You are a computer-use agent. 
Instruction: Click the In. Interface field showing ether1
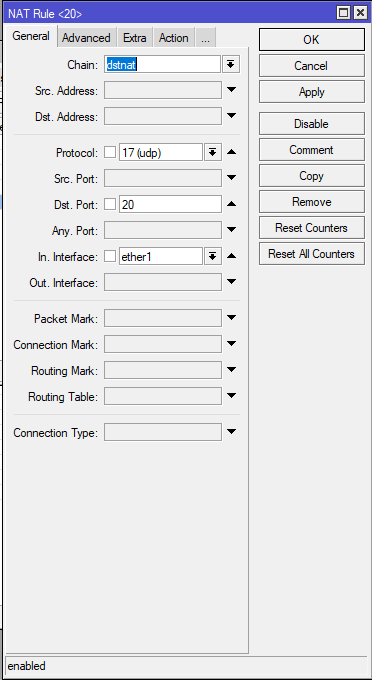coord(160,256)
